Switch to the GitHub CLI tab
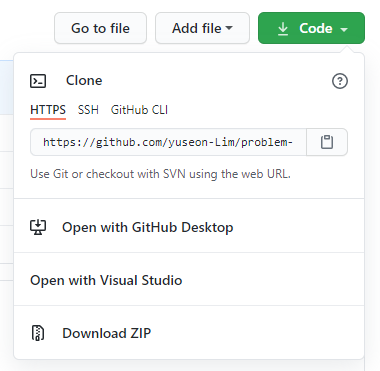The image size is (380, 371). pos(139,110)
